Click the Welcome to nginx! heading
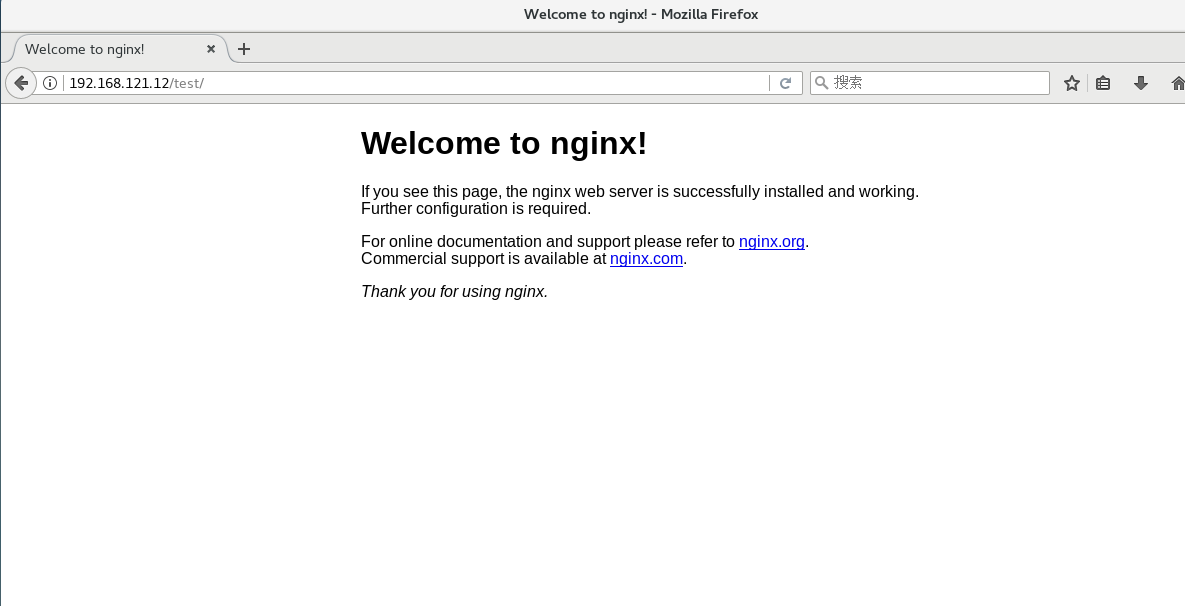Image resolution: width=1185 pixels, height=606 pixels. point(504,143)
